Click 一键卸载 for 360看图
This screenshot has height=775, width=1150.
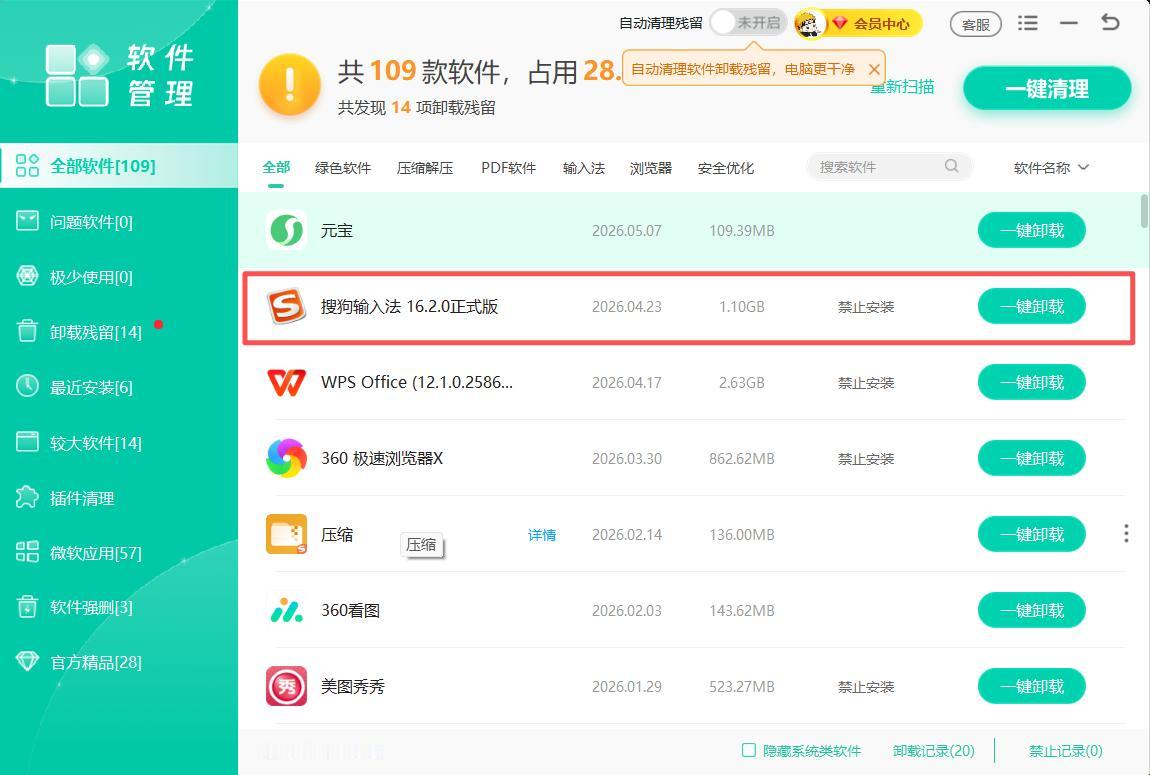click(x=1031, y=610)
